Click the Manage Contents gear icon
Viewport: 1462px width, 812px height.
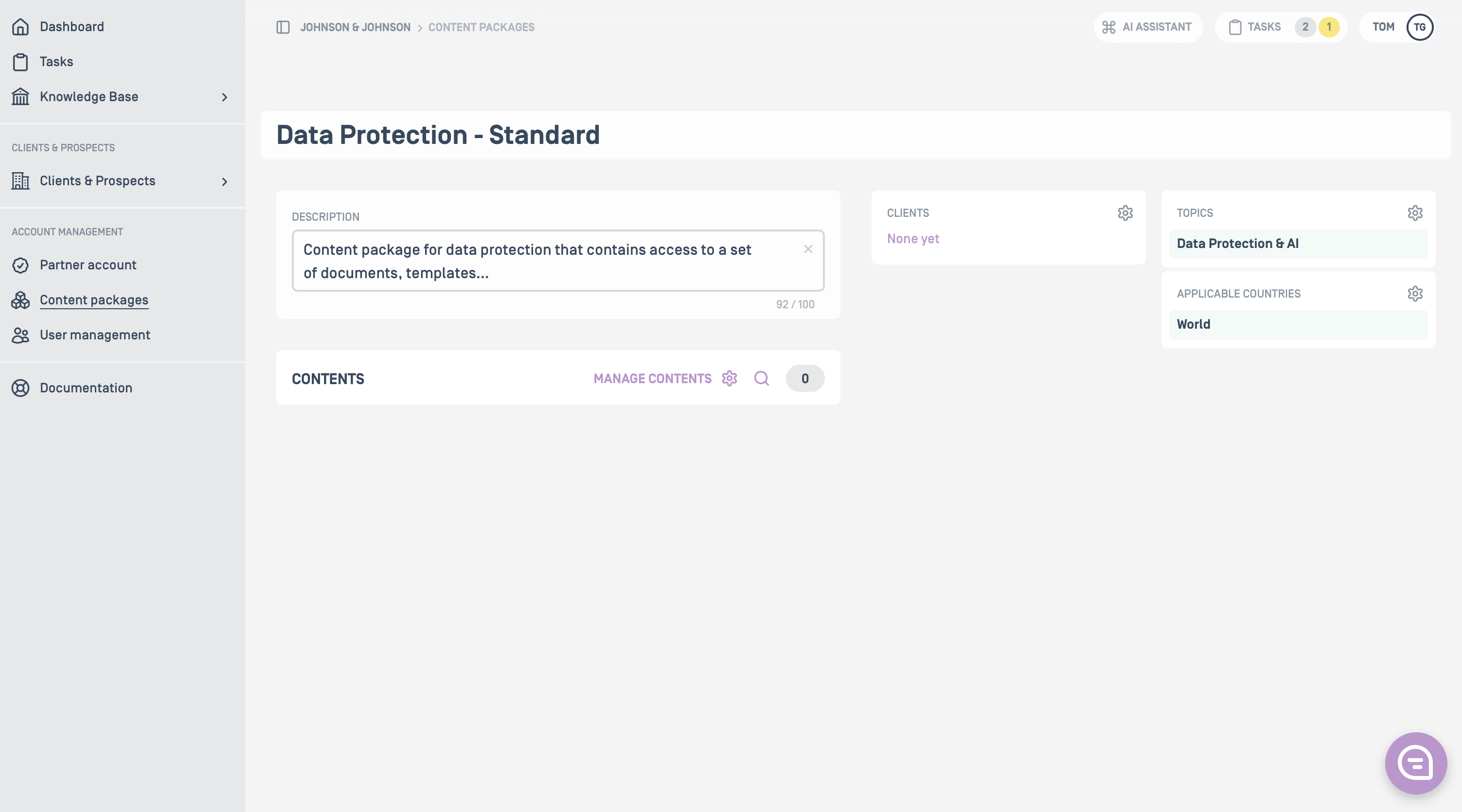730,378
